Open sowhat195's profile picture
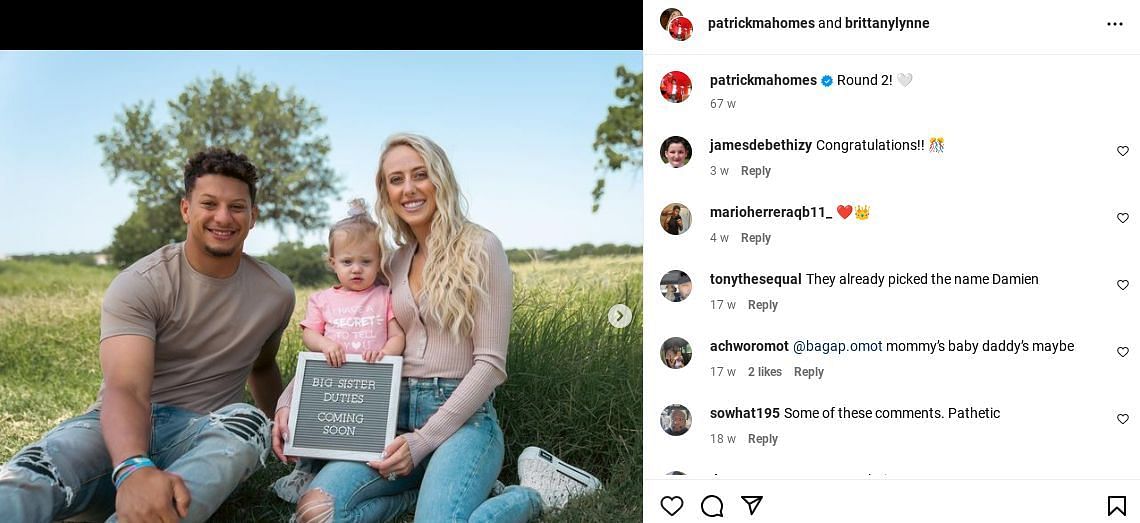The width and height of the screenshot is (1140, 523). tap(675, 420)
